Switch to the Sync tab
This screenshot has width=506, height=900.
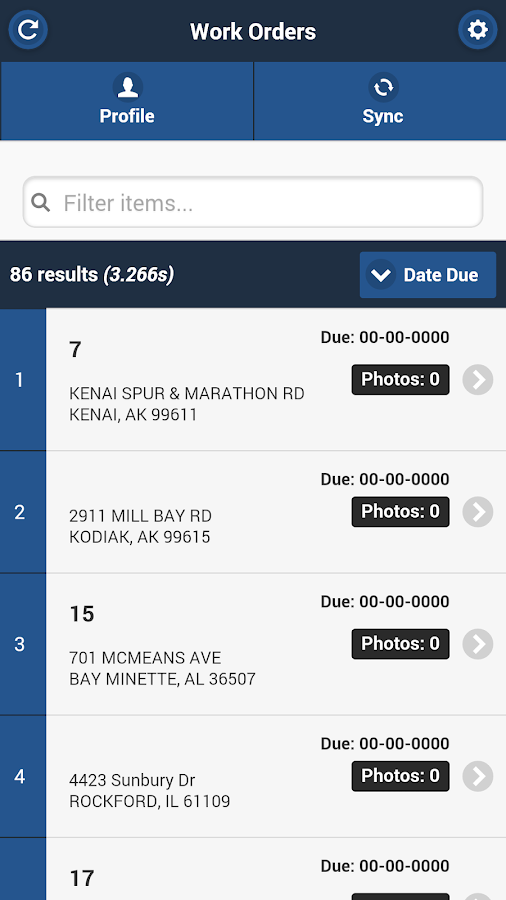pyautogui.click(x=380, y=102)
